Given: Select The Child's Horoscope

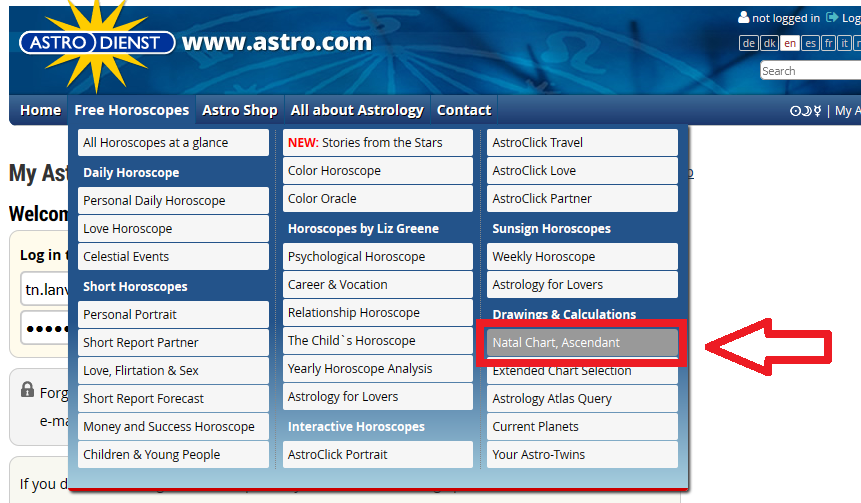Looking at the screenshot, I should 378,340.
